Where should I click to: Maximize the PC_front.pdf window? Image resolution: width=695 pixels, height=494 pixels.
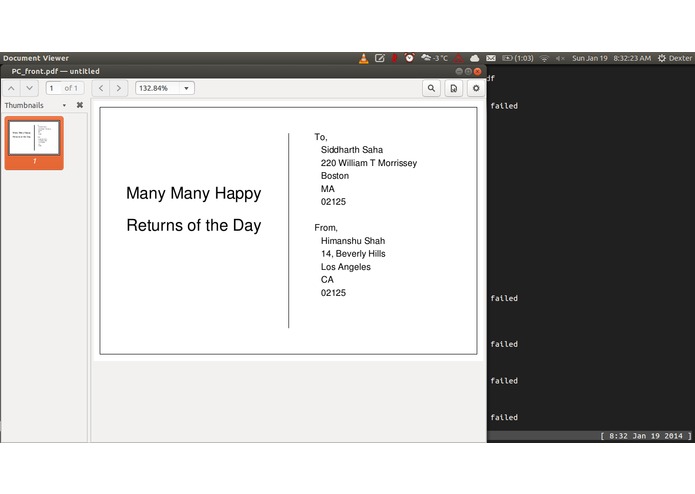pyautogui.click(x=468, y=71)
